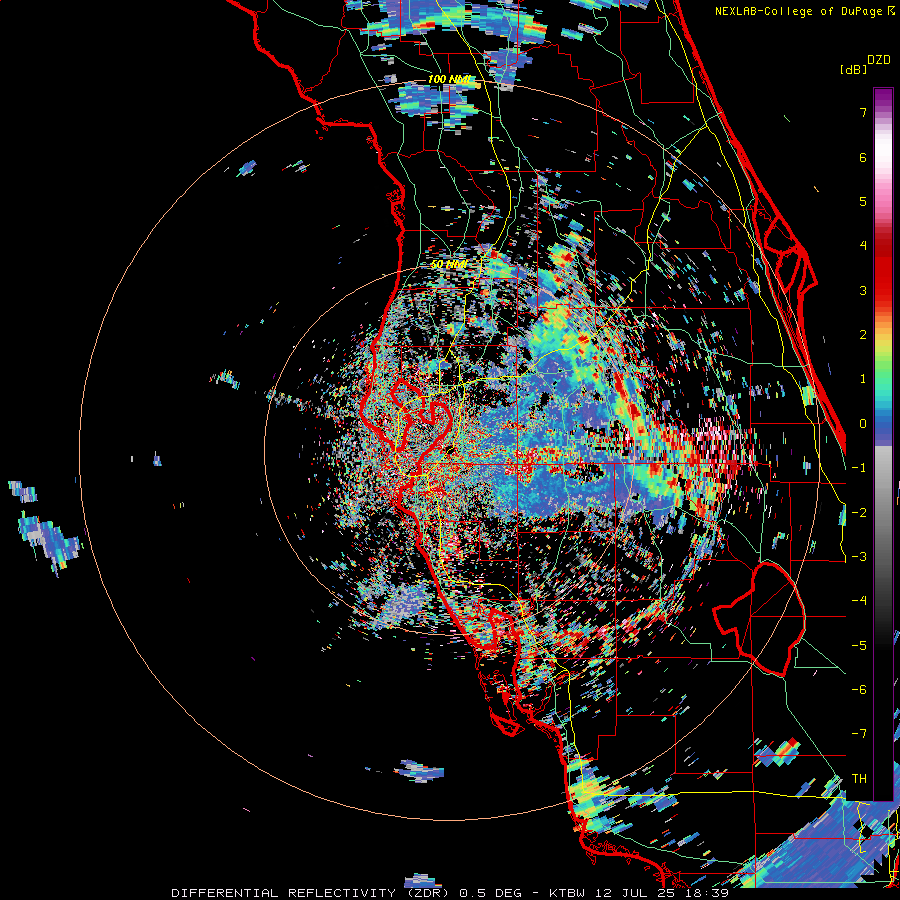This screenshot has height=900, width=900.
Task: Click the '-7' tick label on colorbar
Action: pyautogui.click(x=859, y=734)
